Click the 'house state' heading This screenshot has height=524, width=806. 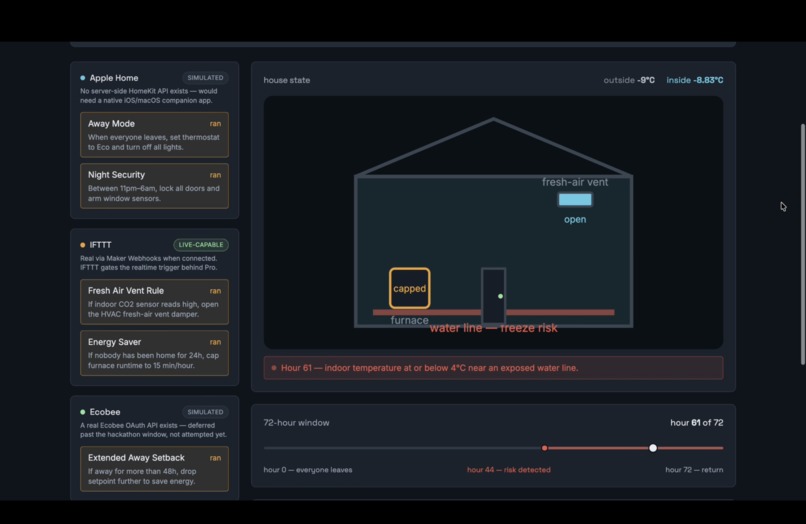pos(287,80)
